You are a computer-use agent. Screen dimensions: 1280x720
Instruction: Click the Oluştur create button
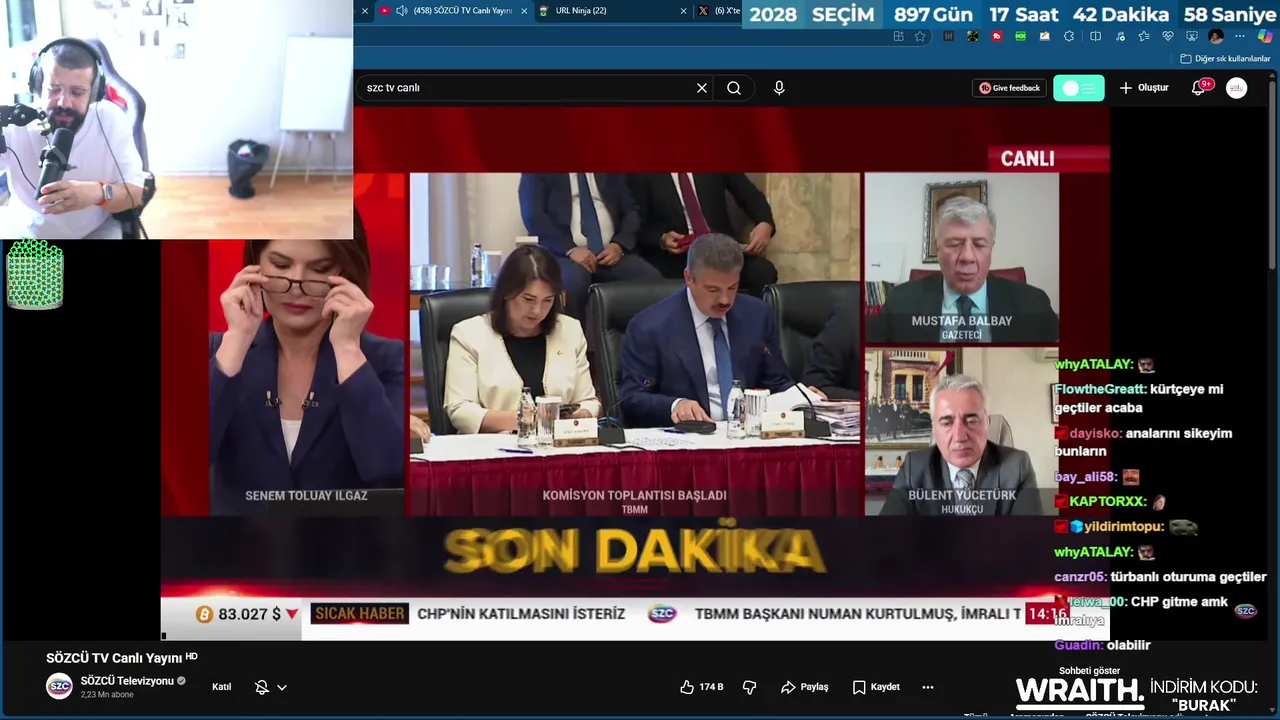click(x=1144, y=88)
